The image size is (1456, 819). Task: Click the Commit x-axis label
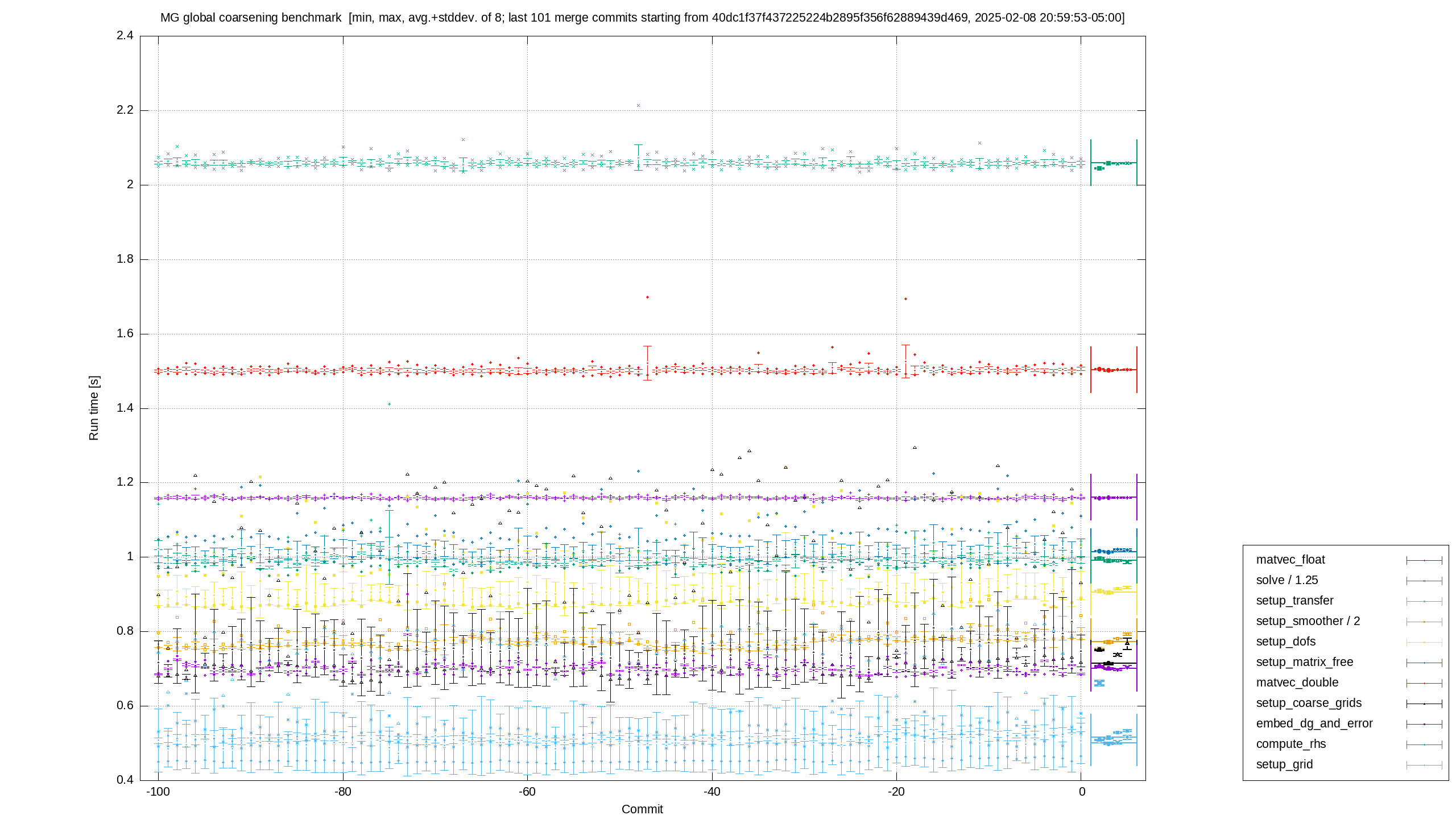(642, 809)
